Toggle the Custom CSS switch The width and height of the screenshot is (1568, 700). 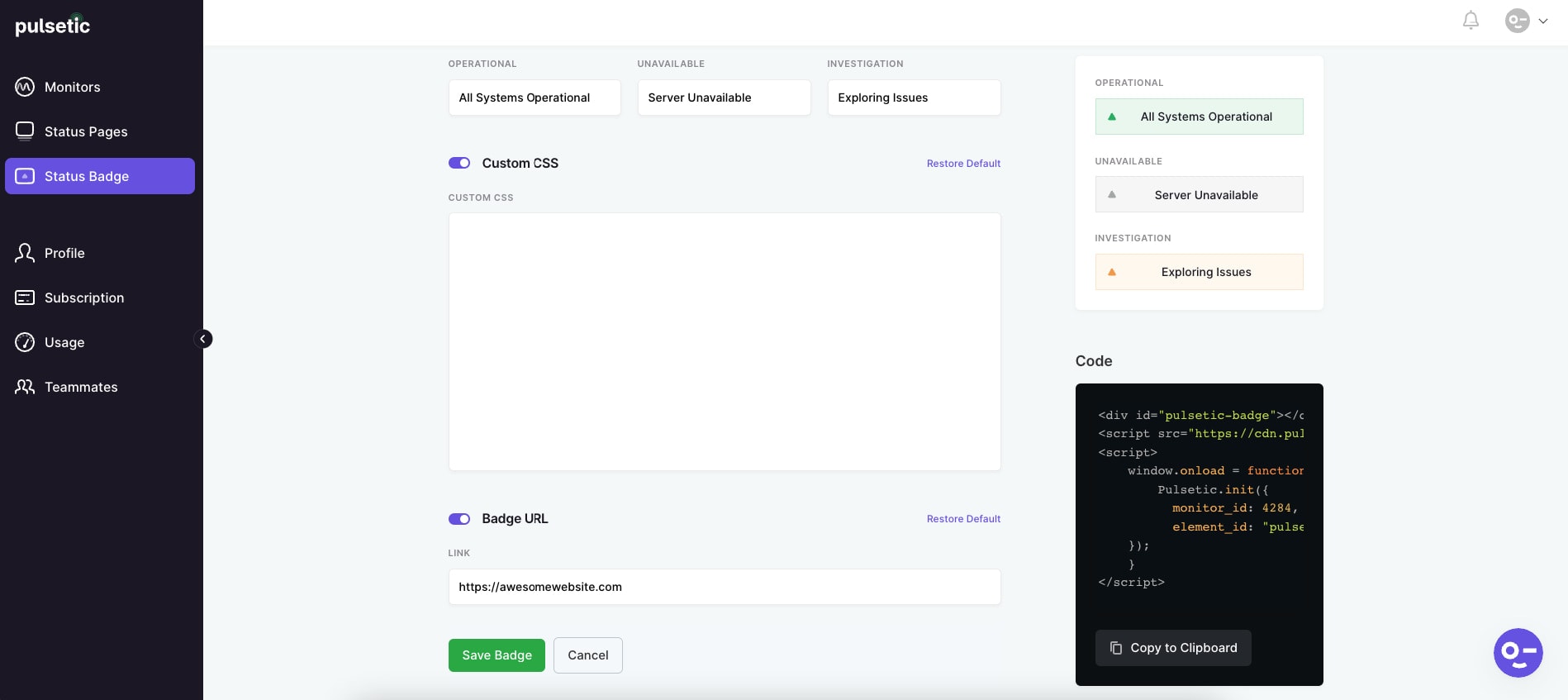[x=459, y=163]
